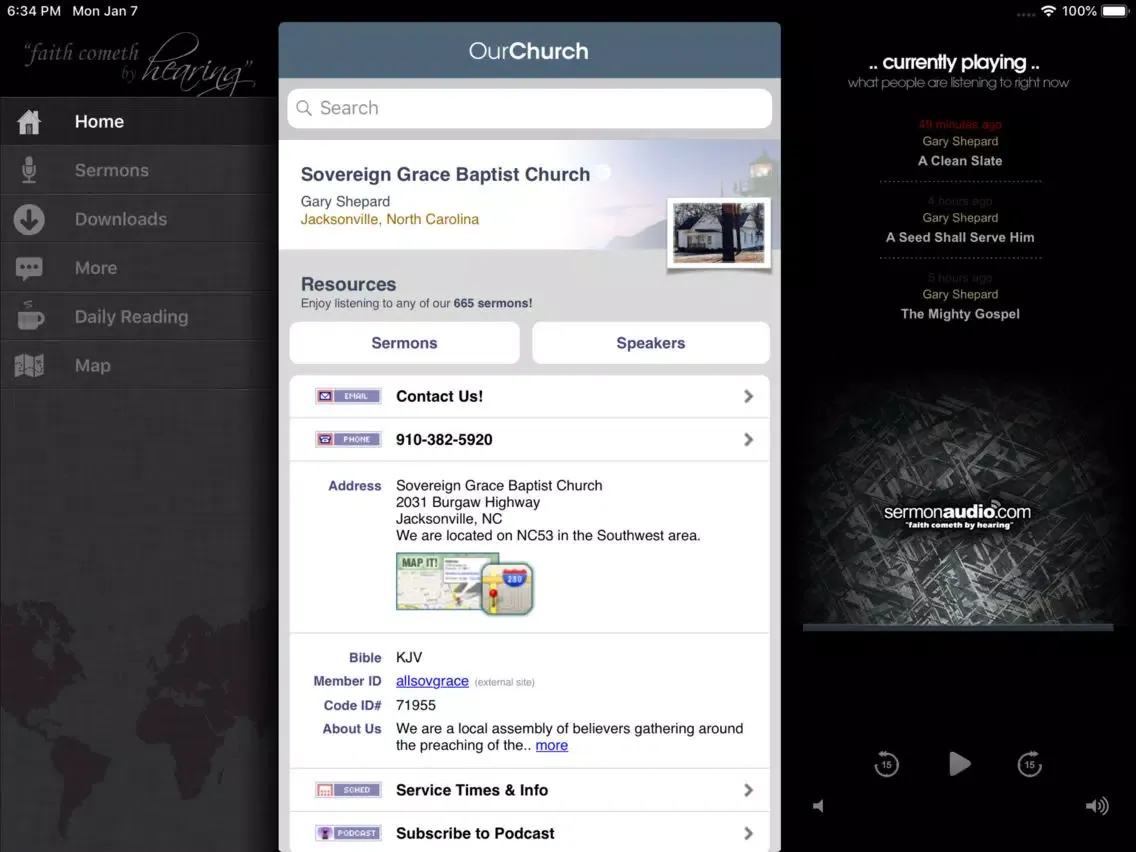Click the low volume speaker icon

pos(818,806)
